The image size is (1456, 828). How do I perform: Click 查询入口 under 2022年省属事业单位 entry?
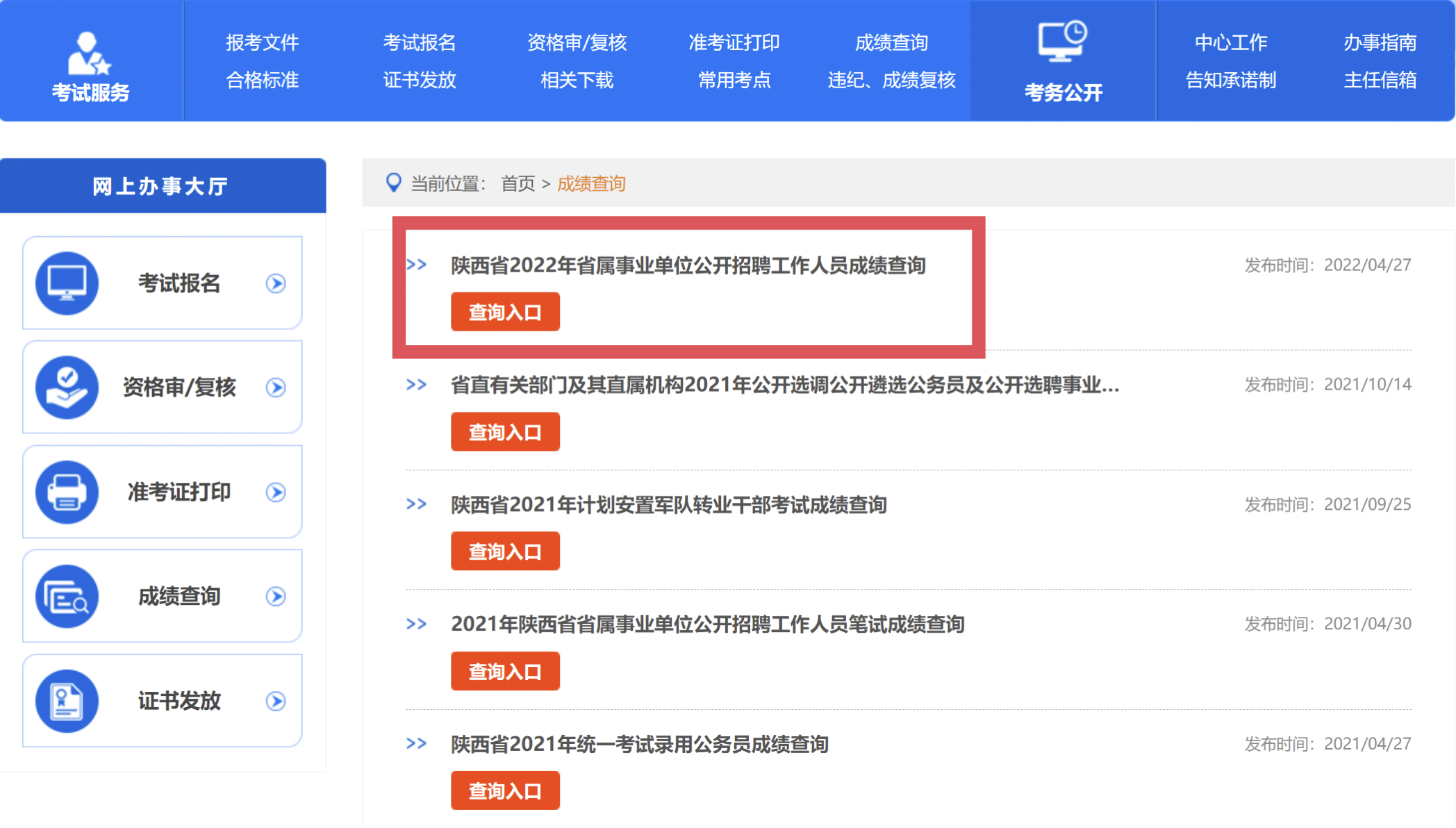point(505,312)
